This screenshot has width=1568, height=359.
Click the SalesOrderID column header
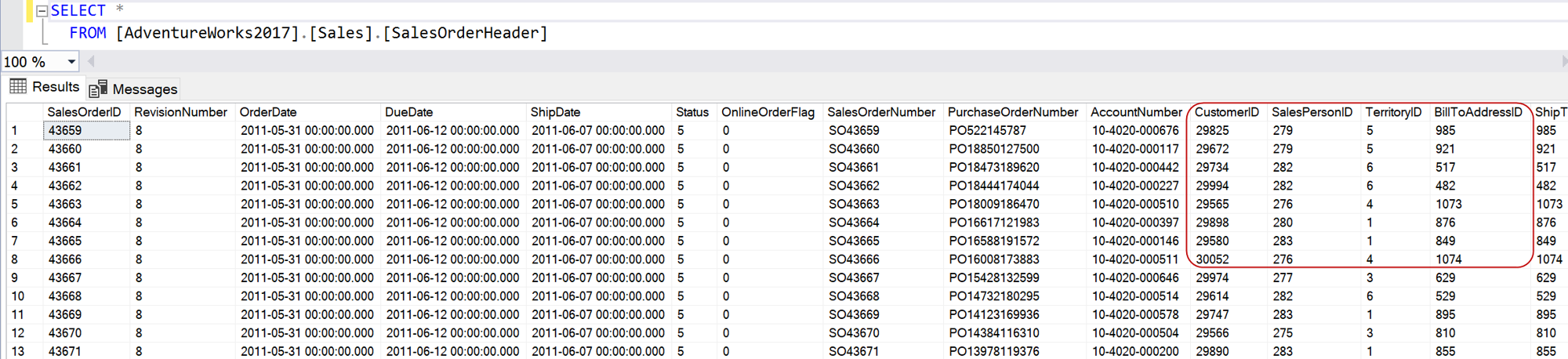click(x=84, y=112)
